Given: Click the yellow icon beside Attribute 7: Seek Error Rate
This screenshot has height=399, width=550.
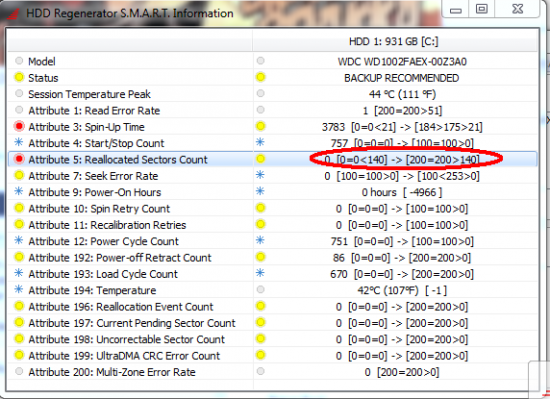Looking at the screenshot, I should [x=19, y=175].
